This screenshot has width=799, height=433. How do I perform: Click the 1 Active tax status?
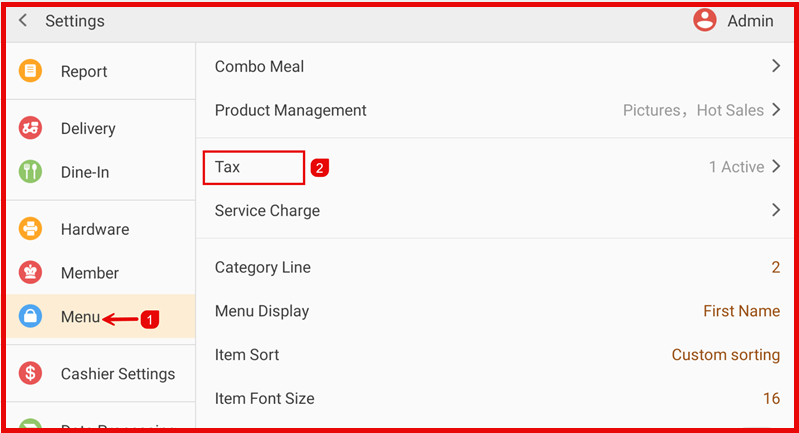[x=736, y=167]
